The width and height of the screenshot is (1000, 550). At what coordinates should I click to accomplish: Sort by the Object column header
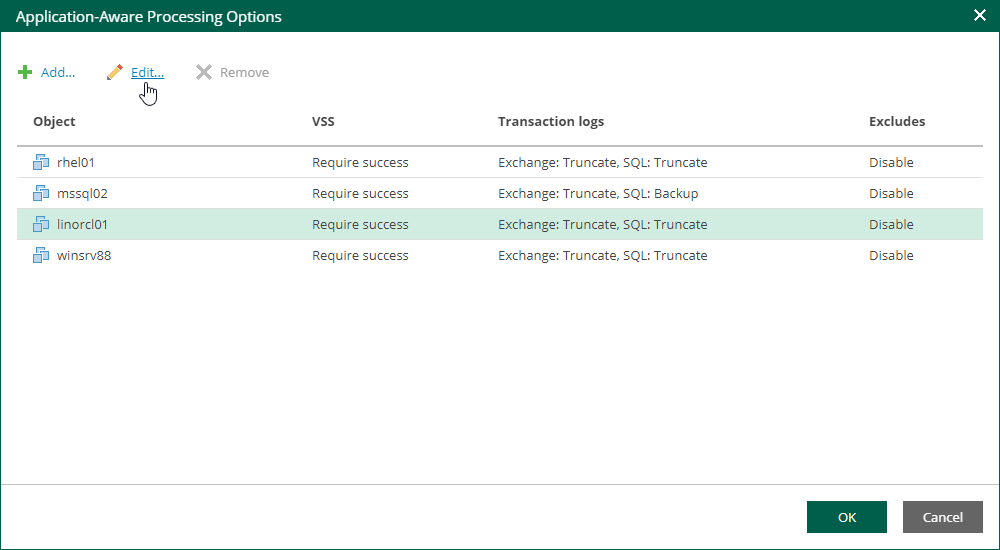click(54, 122)
